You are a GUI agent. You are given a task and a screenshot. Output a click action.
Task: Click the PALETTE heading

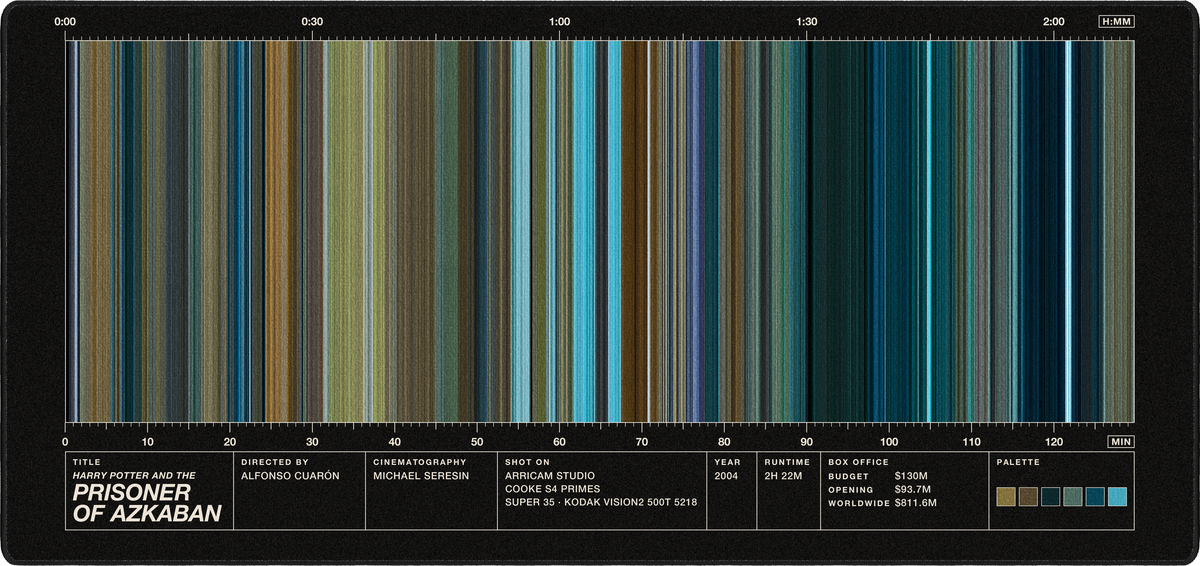point(1018,463)
